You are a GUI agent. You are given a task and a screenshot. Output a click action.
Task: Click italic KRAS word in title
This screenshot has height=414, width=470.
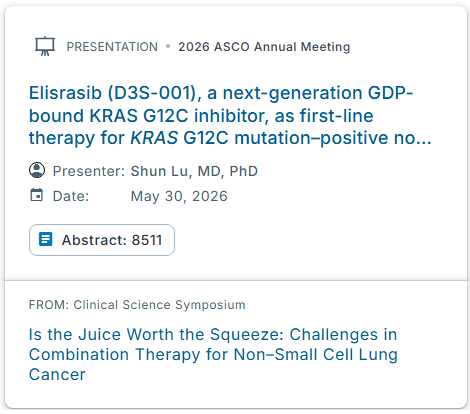(x=154, y=138)
